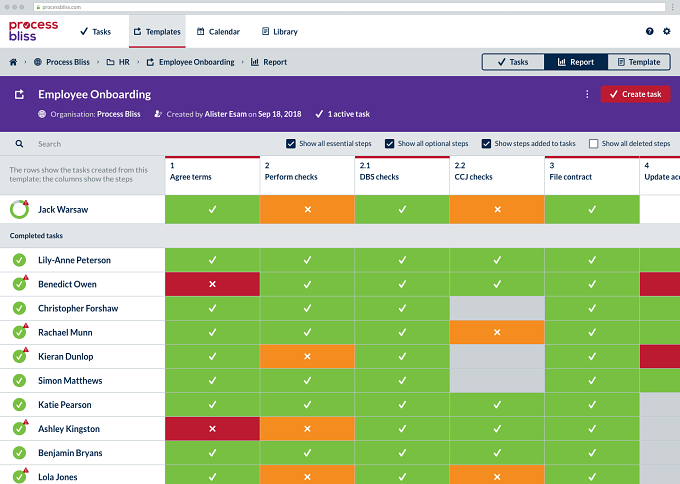Open the HR folder breadcrumb
Screen dimensions: 680x484
(x=118, y=62)
